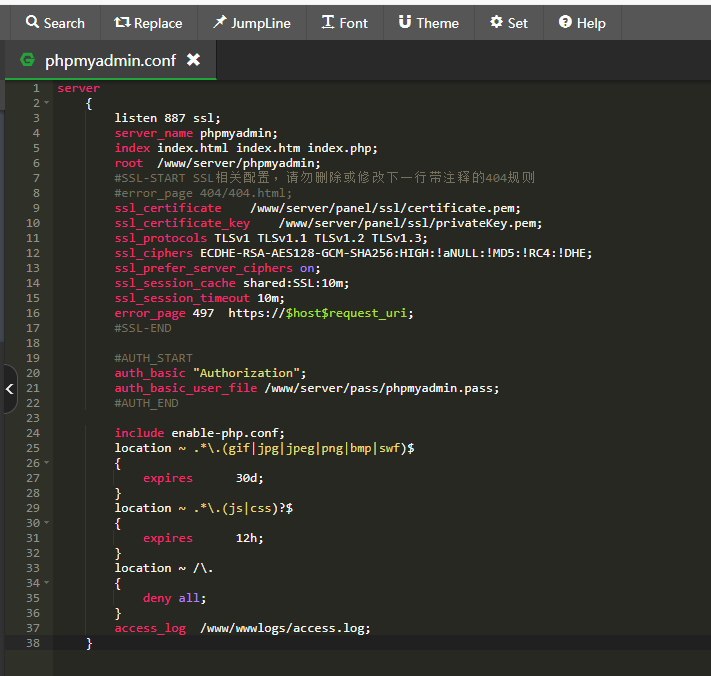Open the Help menu item
Screen dimensions: 711x676
pyautogui.click(x=581, y=22)
